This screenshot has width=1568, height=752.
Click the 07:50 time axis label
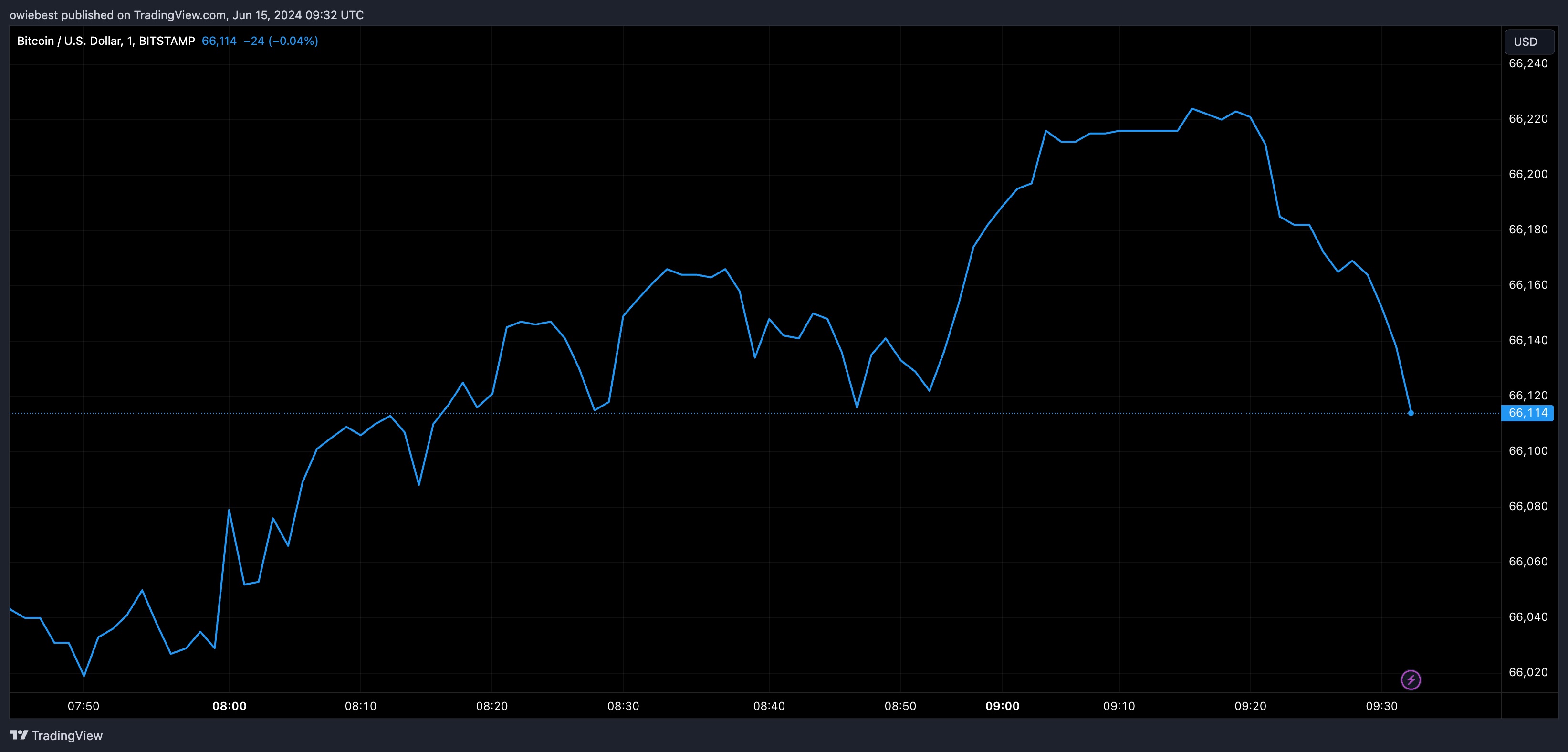84,706
